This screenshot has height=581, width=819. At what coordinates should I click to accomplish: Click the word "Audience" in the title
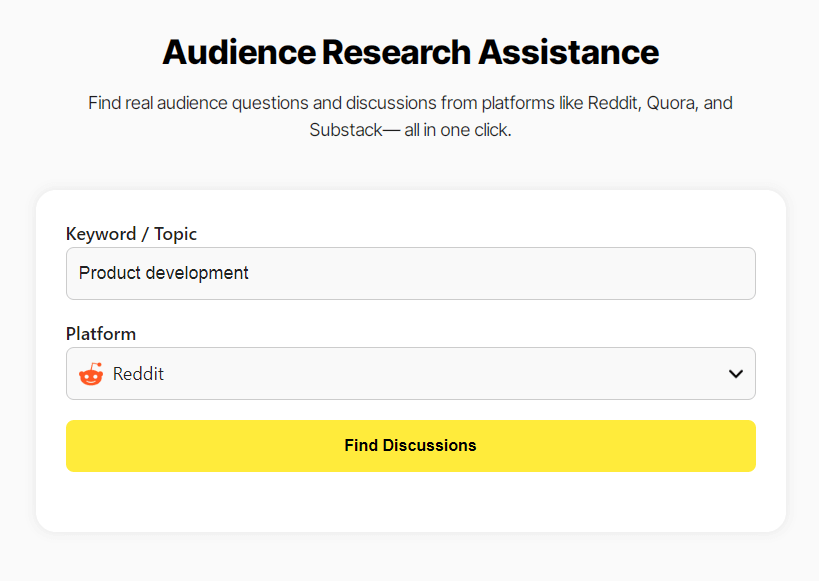(239, 52)
